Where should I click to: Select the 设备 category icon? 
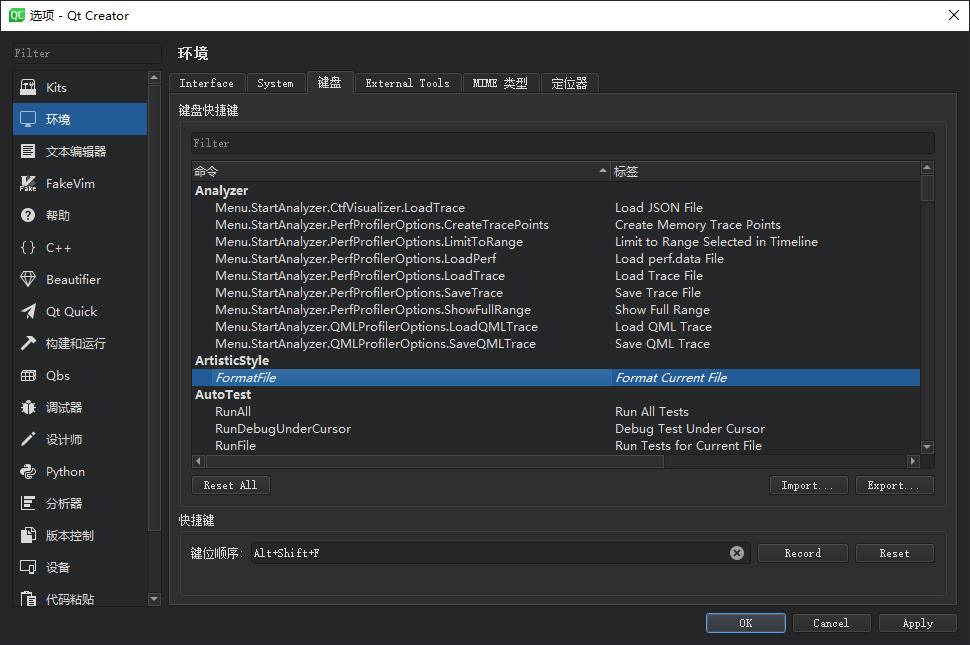tap(28, 568)
